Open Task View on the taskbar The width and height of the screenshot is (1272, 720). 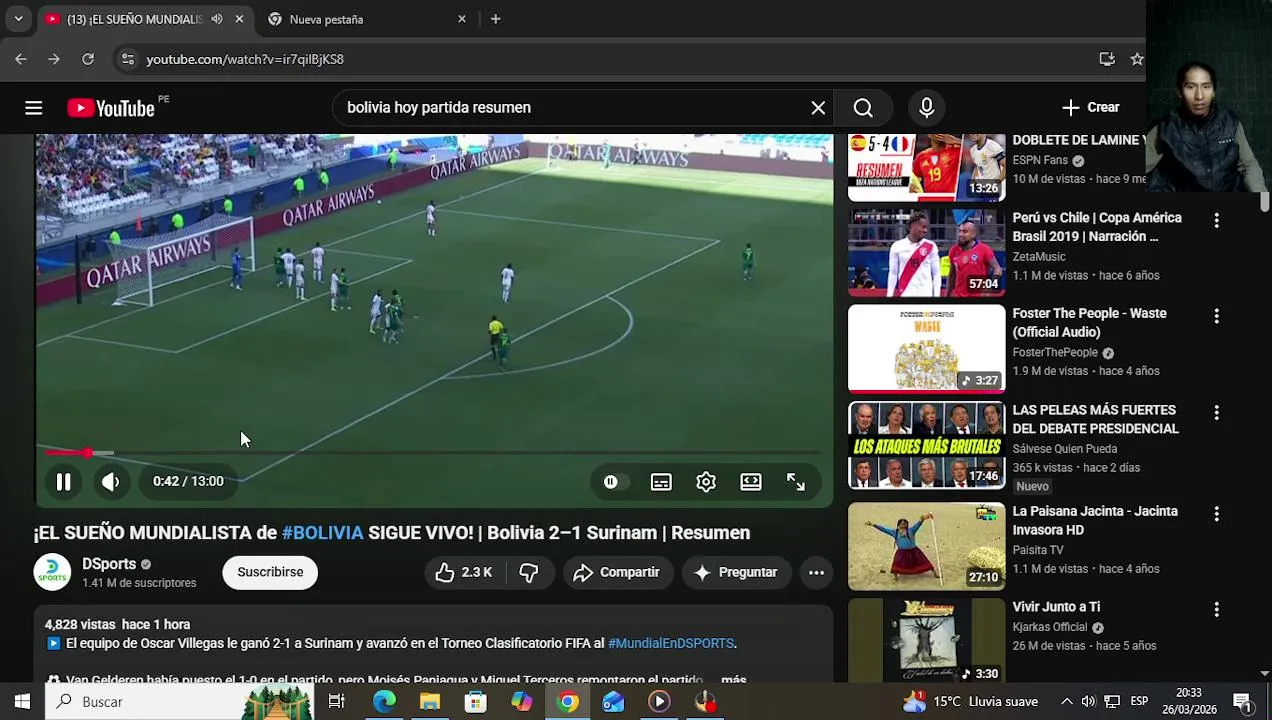337,702
